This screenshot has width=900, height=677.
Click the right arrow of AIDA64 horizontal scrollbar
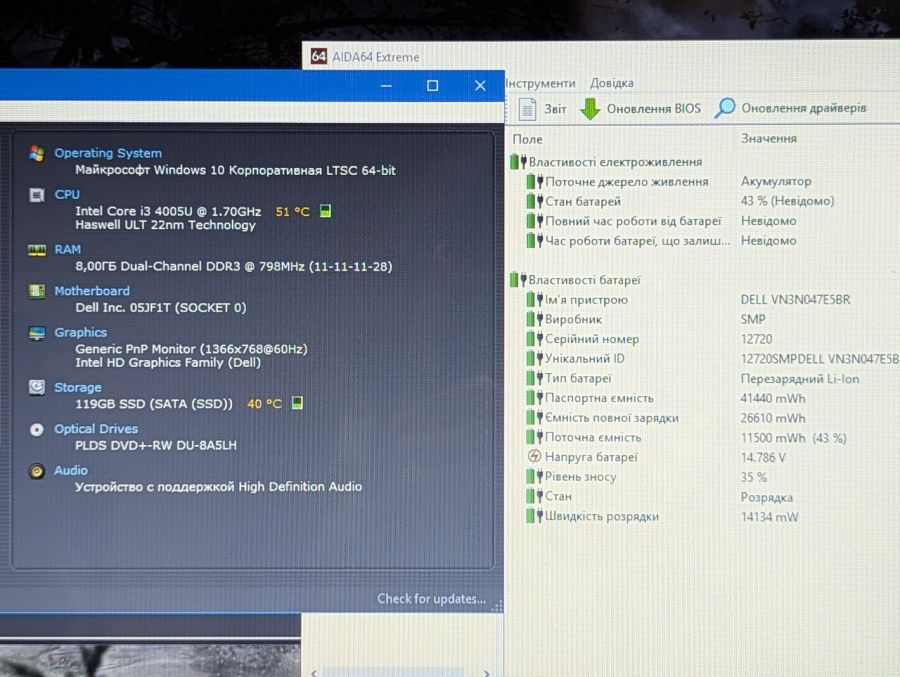487,672
